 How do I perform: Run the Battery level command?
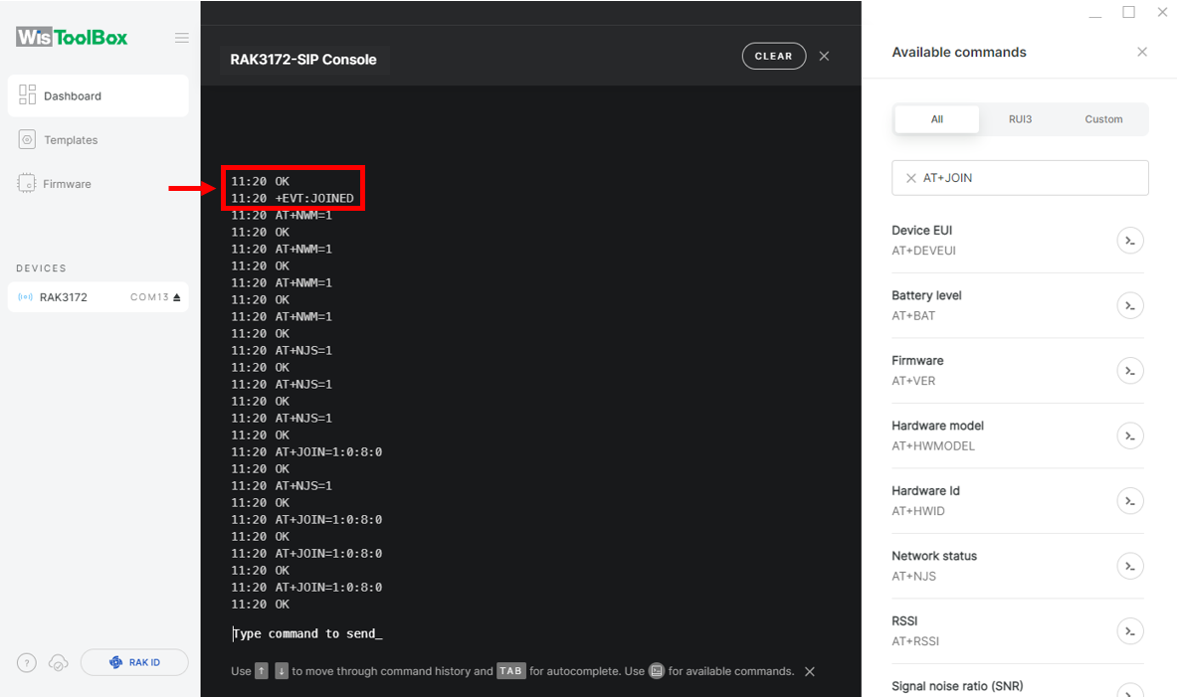pyautogui.click(x=1130, y=305)
